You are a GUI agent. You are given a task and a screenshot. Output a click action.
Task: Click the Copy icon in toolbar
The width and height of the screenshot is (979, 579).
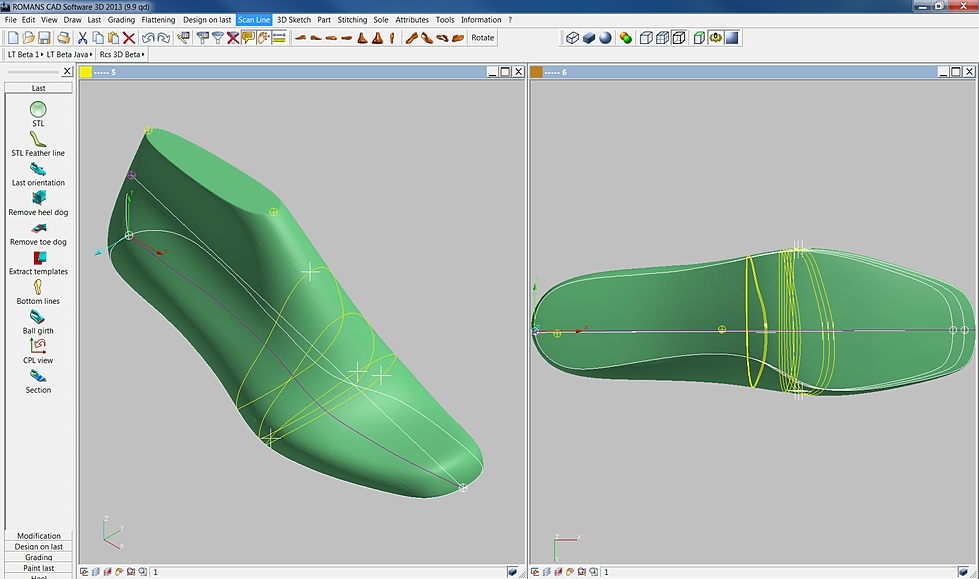(98, 38)
